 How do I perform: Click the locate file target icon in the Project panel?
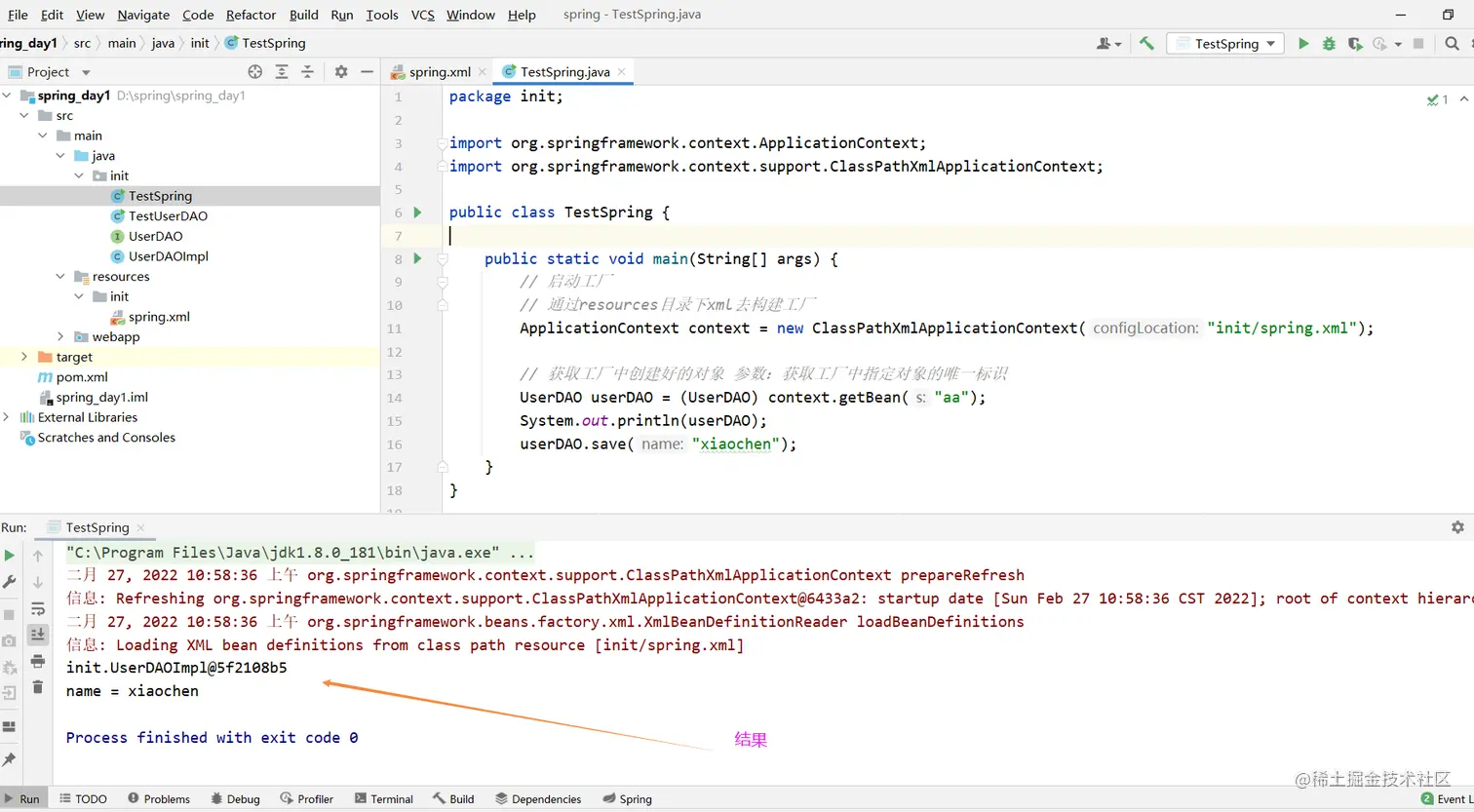pyautogui.click(x=255, y=71)
